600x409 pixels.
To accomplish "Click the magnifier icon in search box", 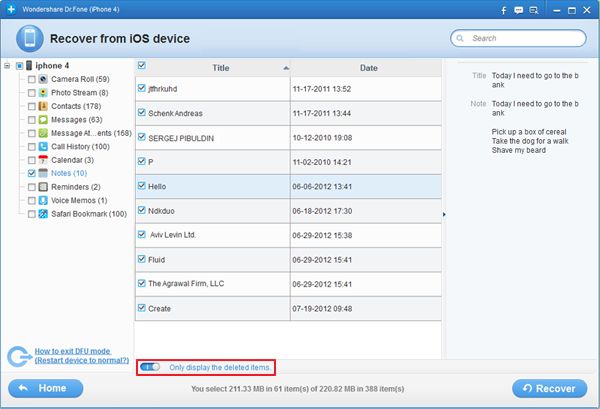I will click(x=460, y=38).
